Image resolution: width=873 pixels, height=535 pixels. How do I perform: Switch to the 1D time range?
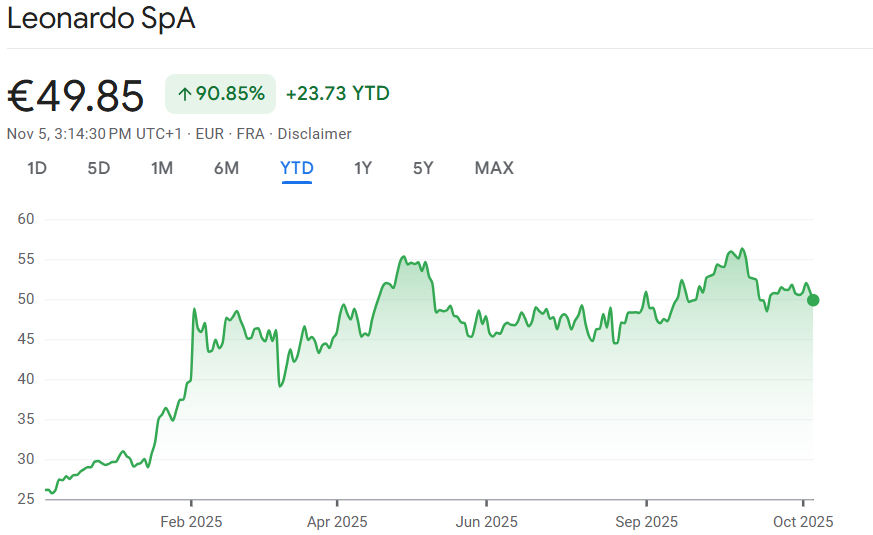point(37,168)
